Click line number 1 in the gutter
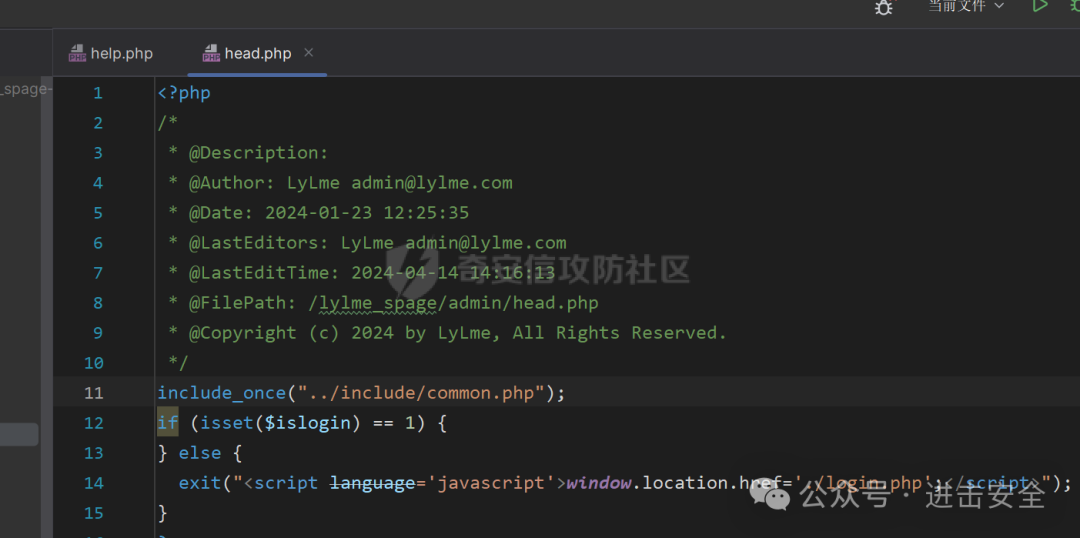The image size is (1080, 538). coord(97,93)
